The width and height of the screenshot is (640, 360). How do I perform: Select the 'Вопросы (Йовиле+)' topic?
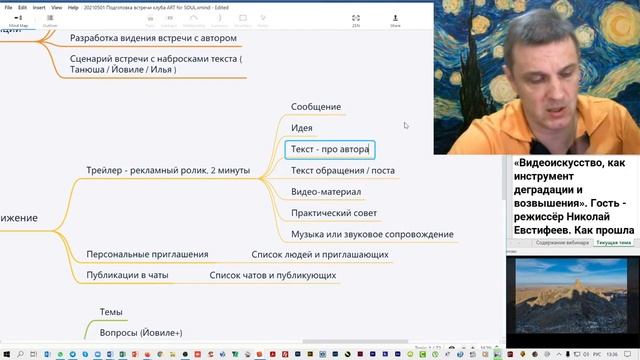[x=141, y=333]
